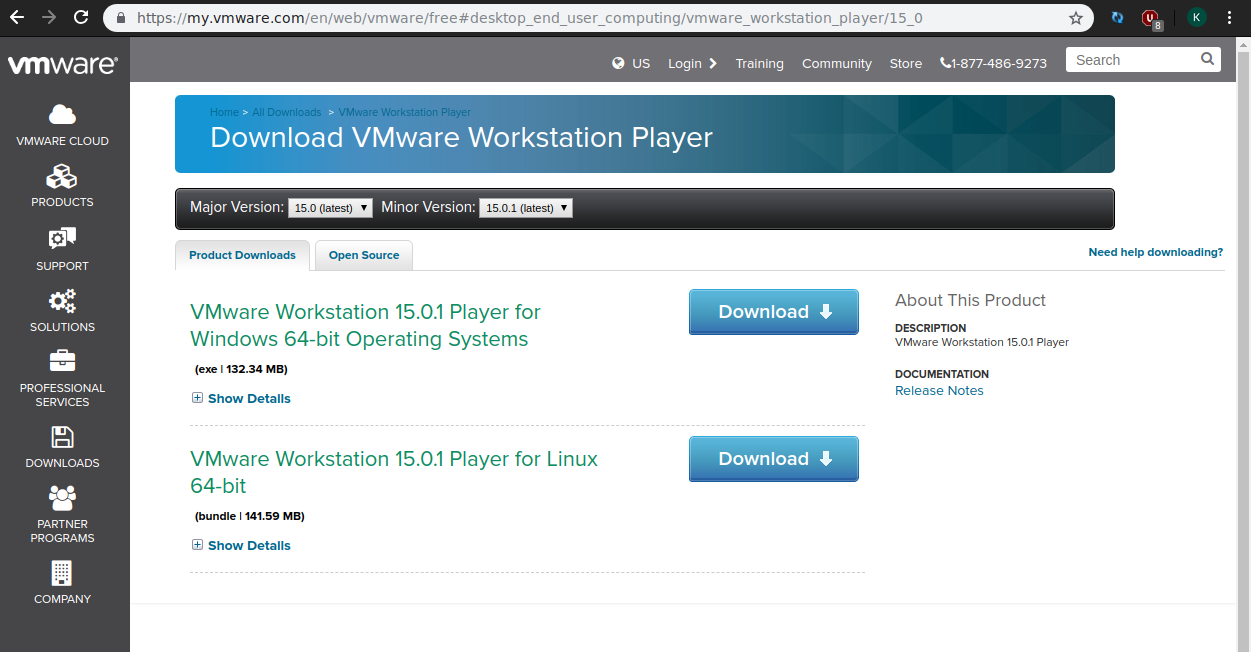The height and width of the screenshot is (652, 1251).
Task: Open Release Notes link
Action: point(939,391)
